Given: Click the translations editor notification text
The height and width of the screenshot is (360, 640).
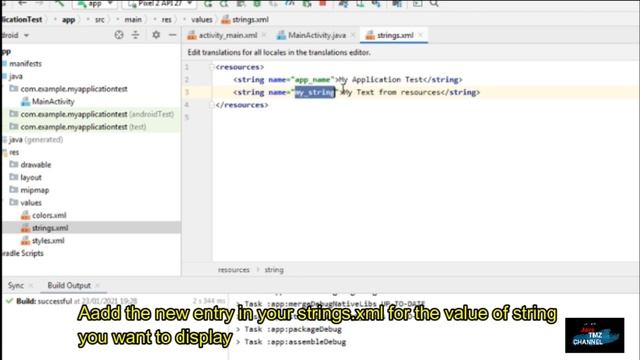Looking at the screenshot, I should [x=279, y=53].
